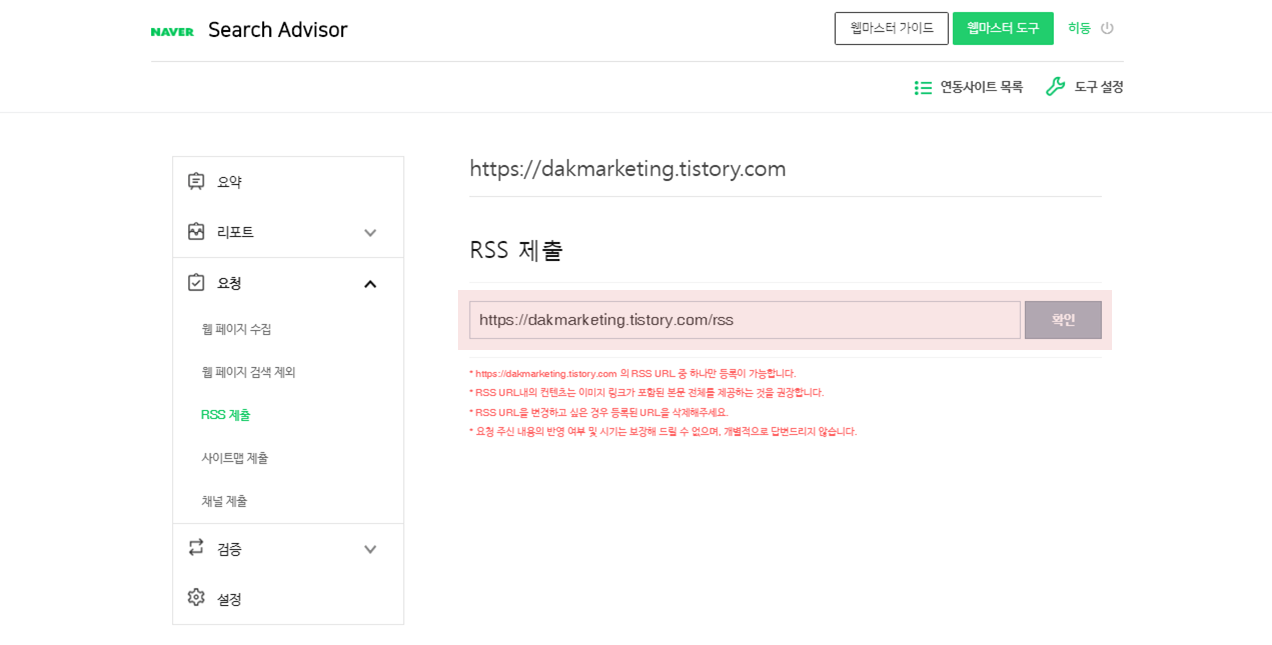Click the 리포트 chart icon

coord(196,231)
